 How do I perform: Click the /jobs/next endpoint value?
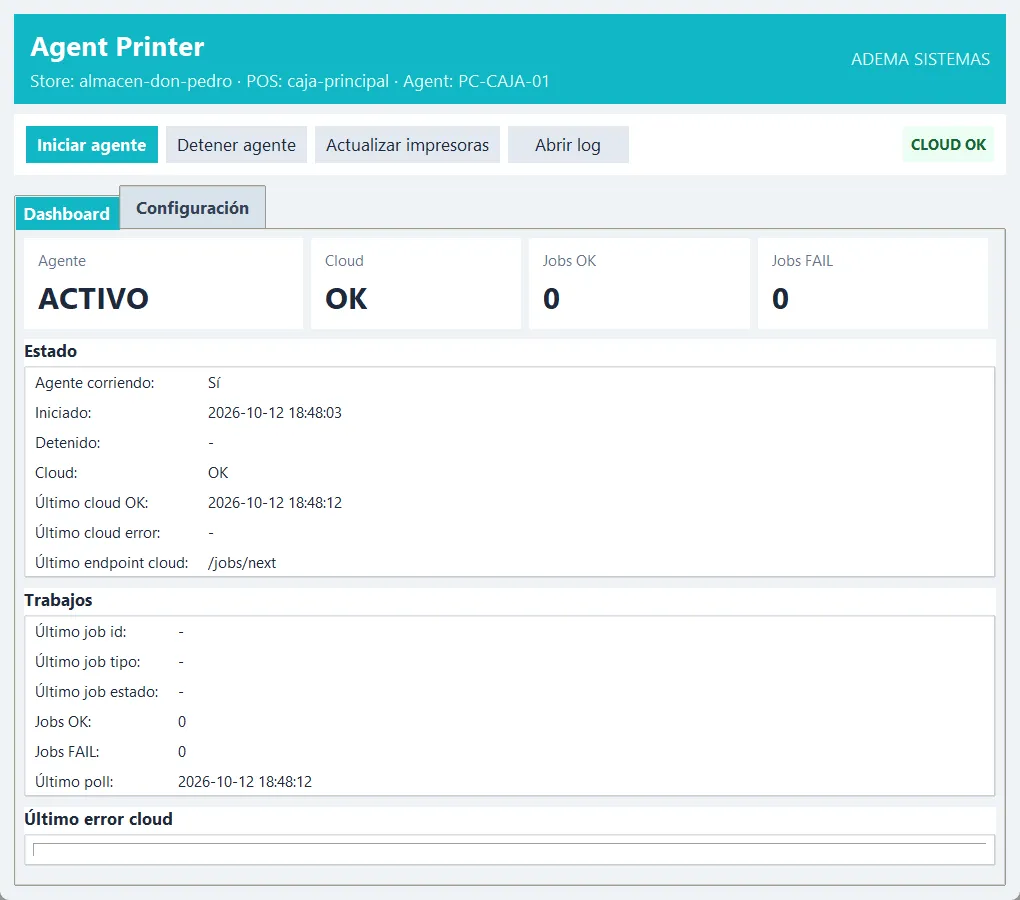pyautogui.click(x=242, y=562)
